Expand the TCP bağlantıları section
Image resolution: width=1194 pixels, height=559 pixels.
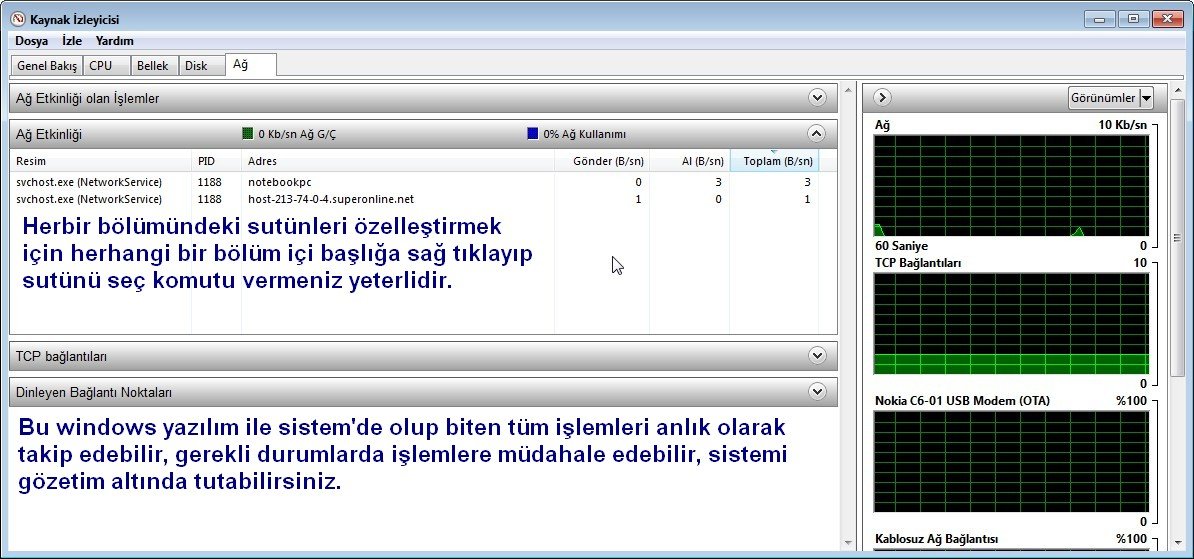click(817, 356)
